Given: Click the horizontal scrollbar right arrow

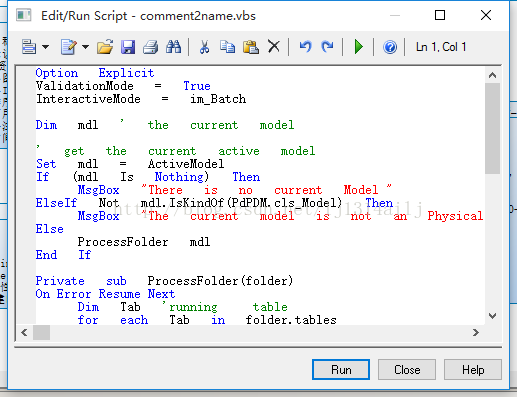Looking at the screenshot, I should pyautogui.click(x=476, y=332).
